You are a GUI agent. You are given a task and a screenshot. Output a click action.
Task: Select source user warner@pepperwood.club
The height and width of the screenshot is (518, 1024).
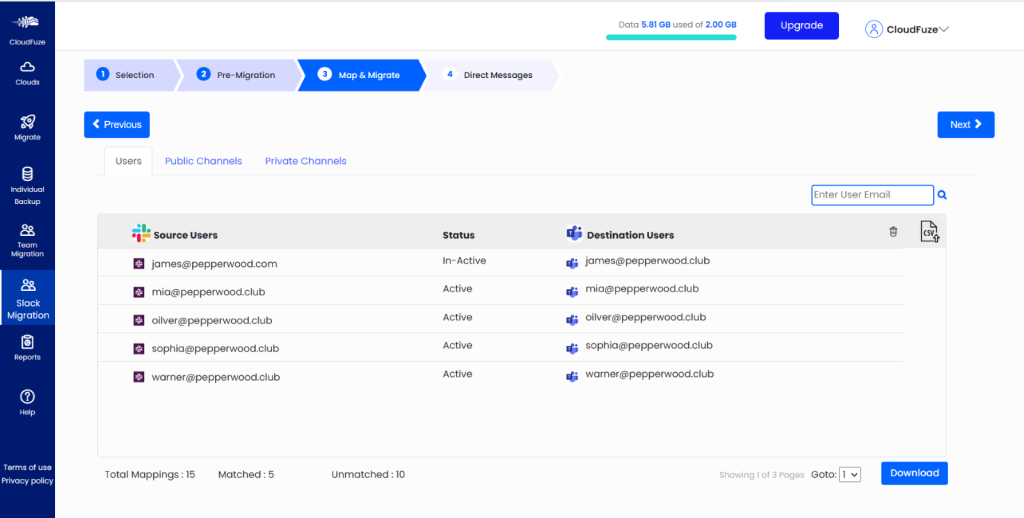point(216,377)
